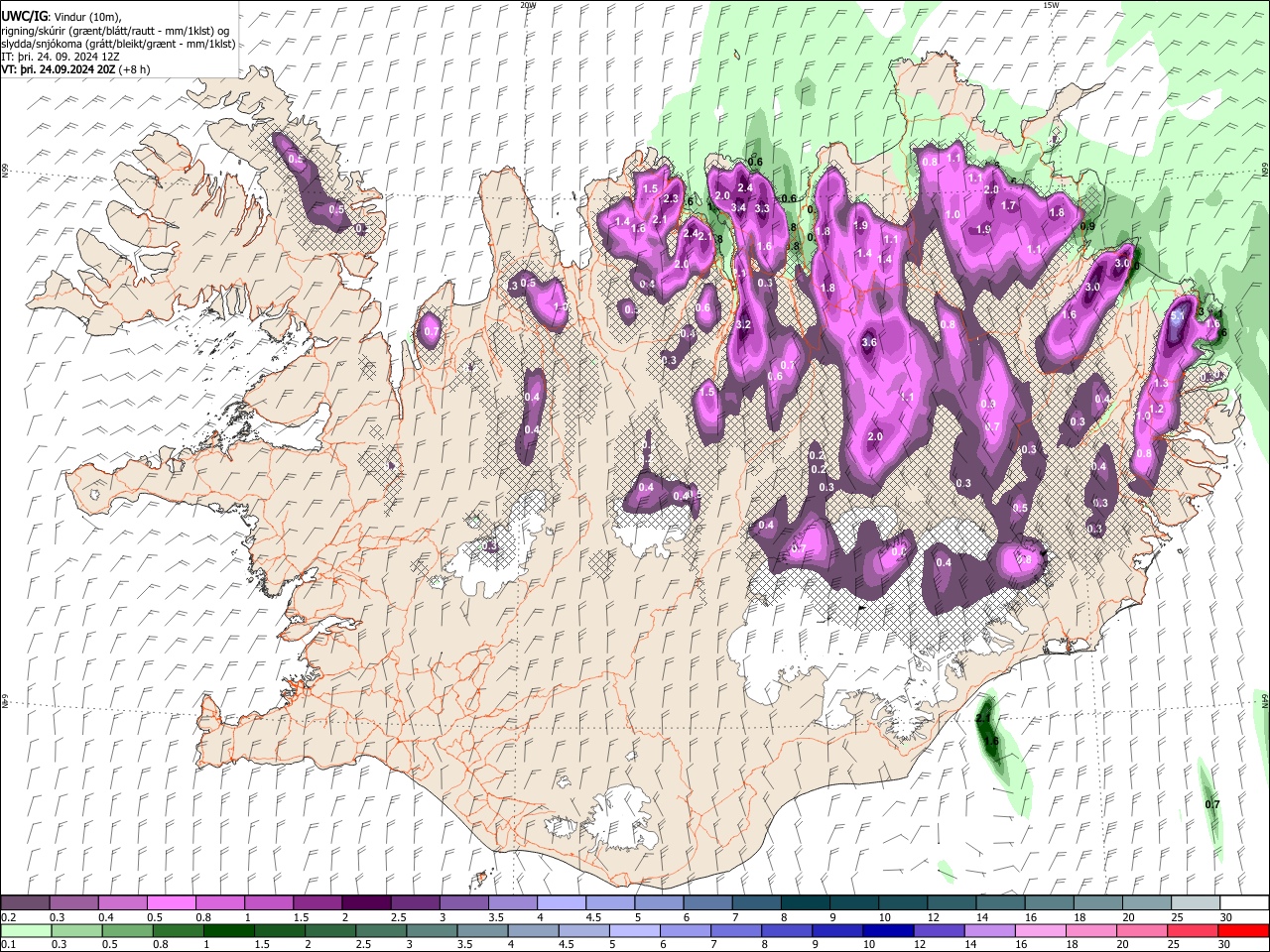Pick the pale grey swatch between 25 and 30 in the snow legend

click(1195, 903)
